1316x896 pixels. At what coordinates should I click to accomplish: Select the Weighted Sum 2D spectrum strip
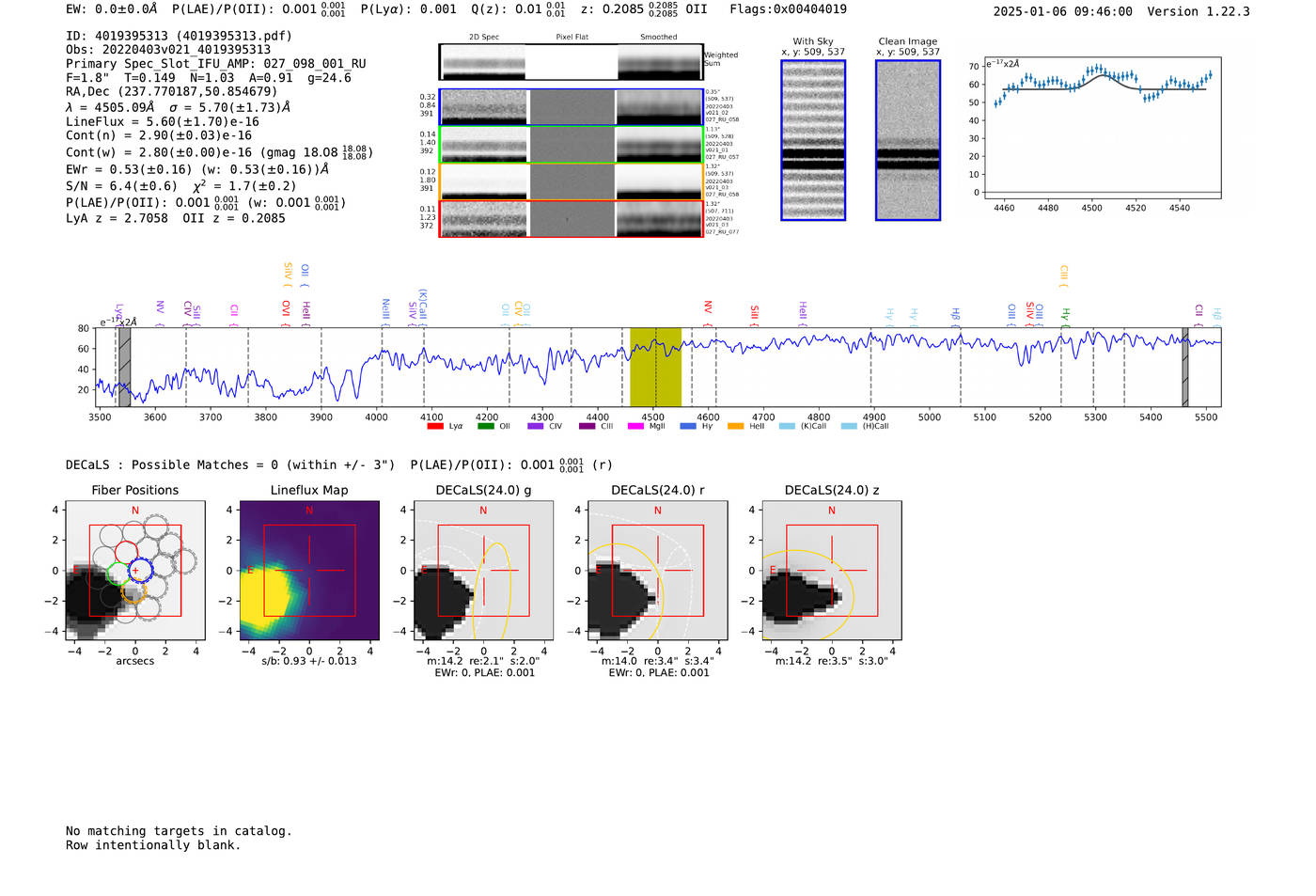572,62
